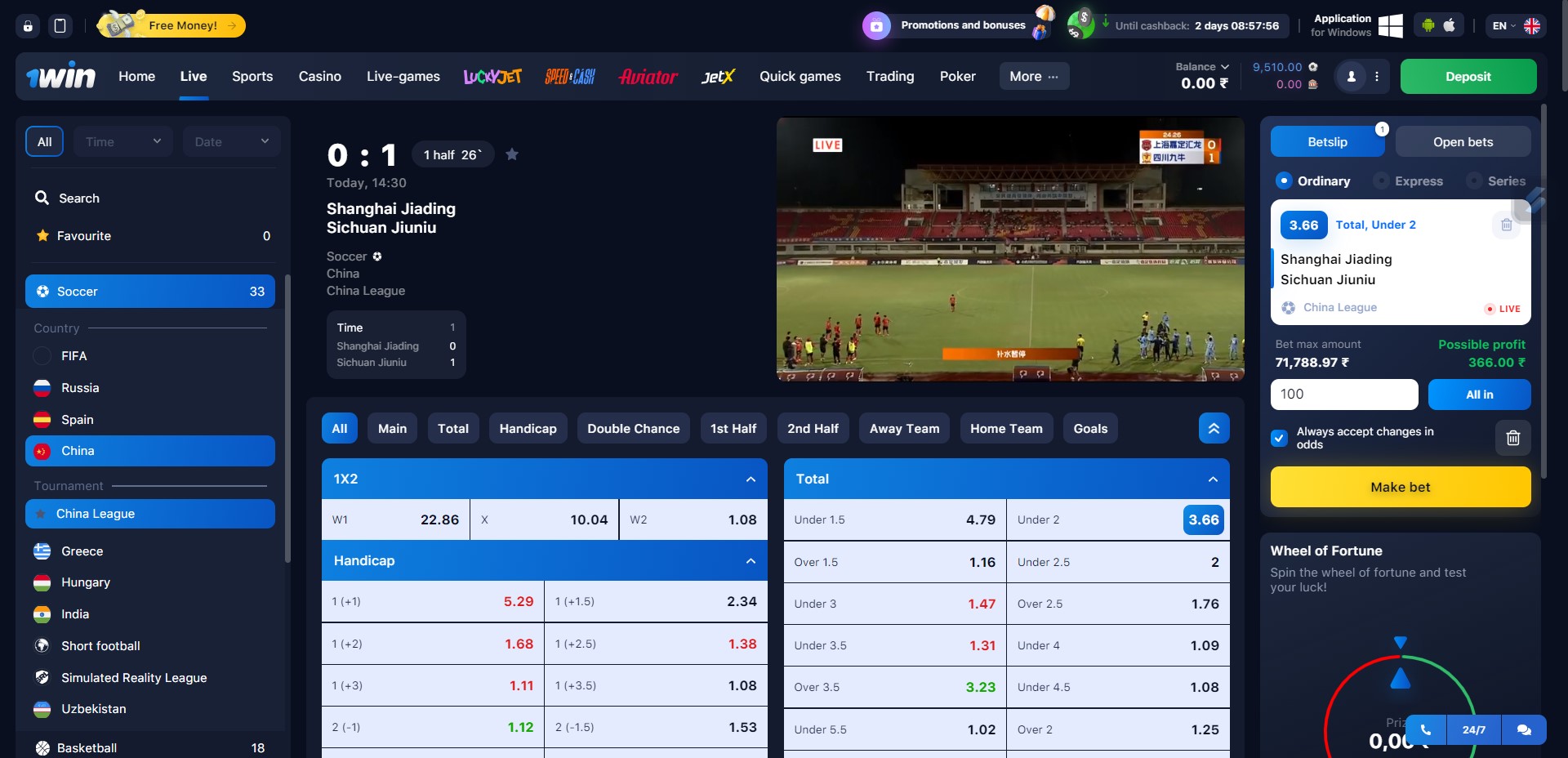The height and width of the screenshot is (758, 1568).
Task: Click the green Deposit button
Action: [1468, 77]
